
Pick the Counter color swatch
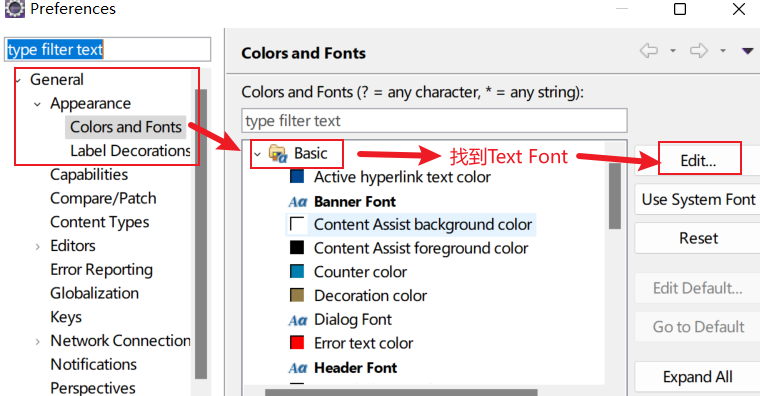pos(297,271)
